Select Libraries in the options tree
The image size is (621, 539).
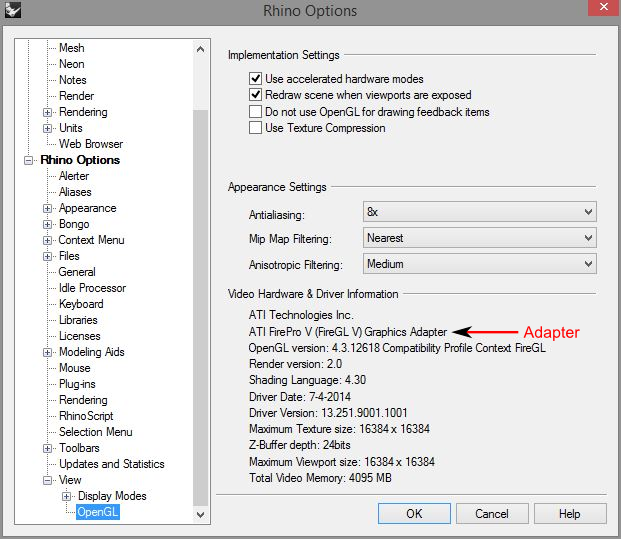[78, 320]
